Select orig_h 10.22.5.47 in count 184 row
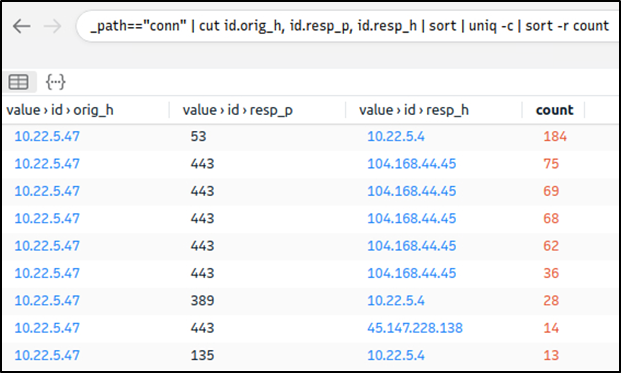This screenshot has width=621, height=373. click(47, 137)
